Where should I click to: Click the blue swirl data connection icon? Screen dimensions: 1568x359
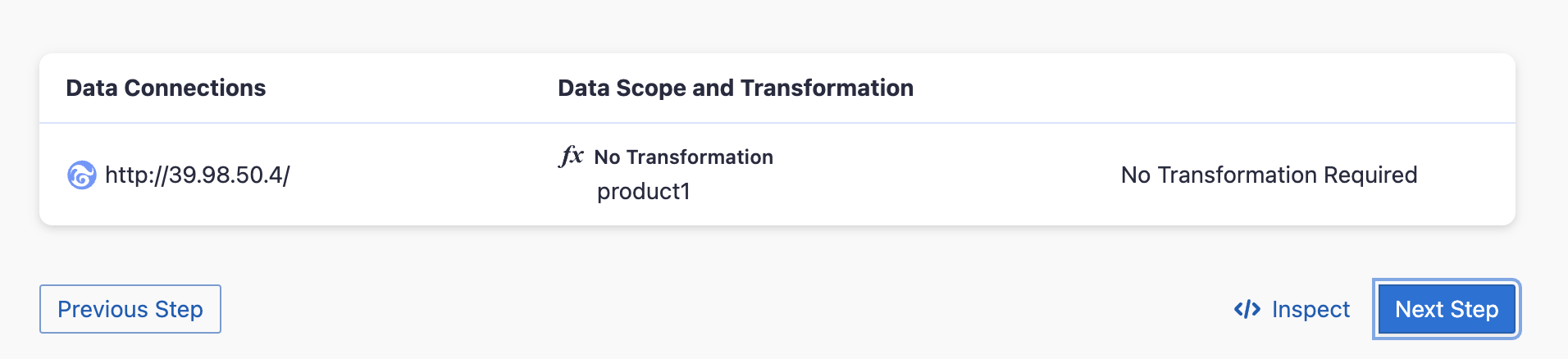[81, 175]
